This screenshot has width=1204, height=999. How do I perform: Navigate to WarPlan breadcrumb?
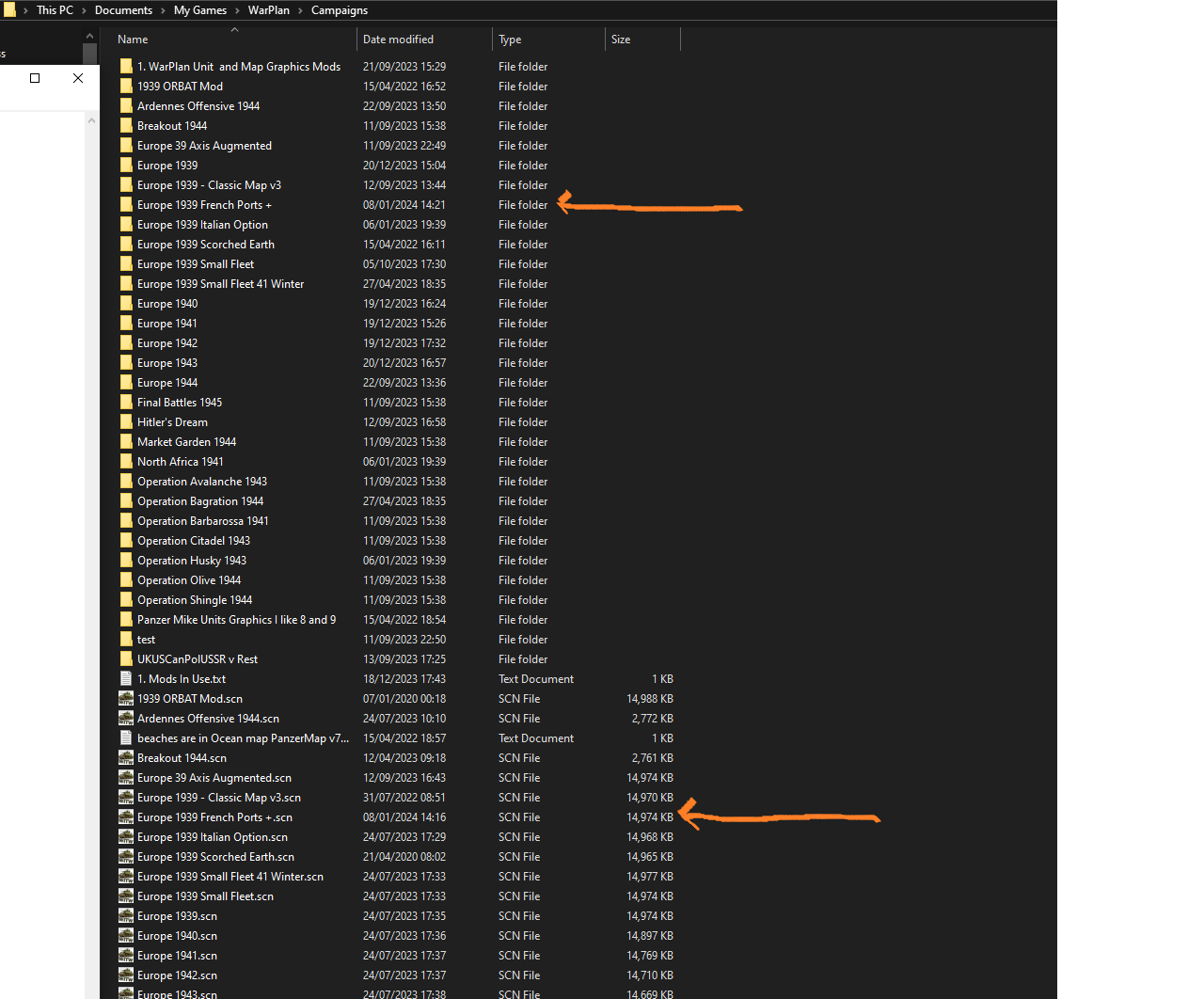tap(269, 10)
